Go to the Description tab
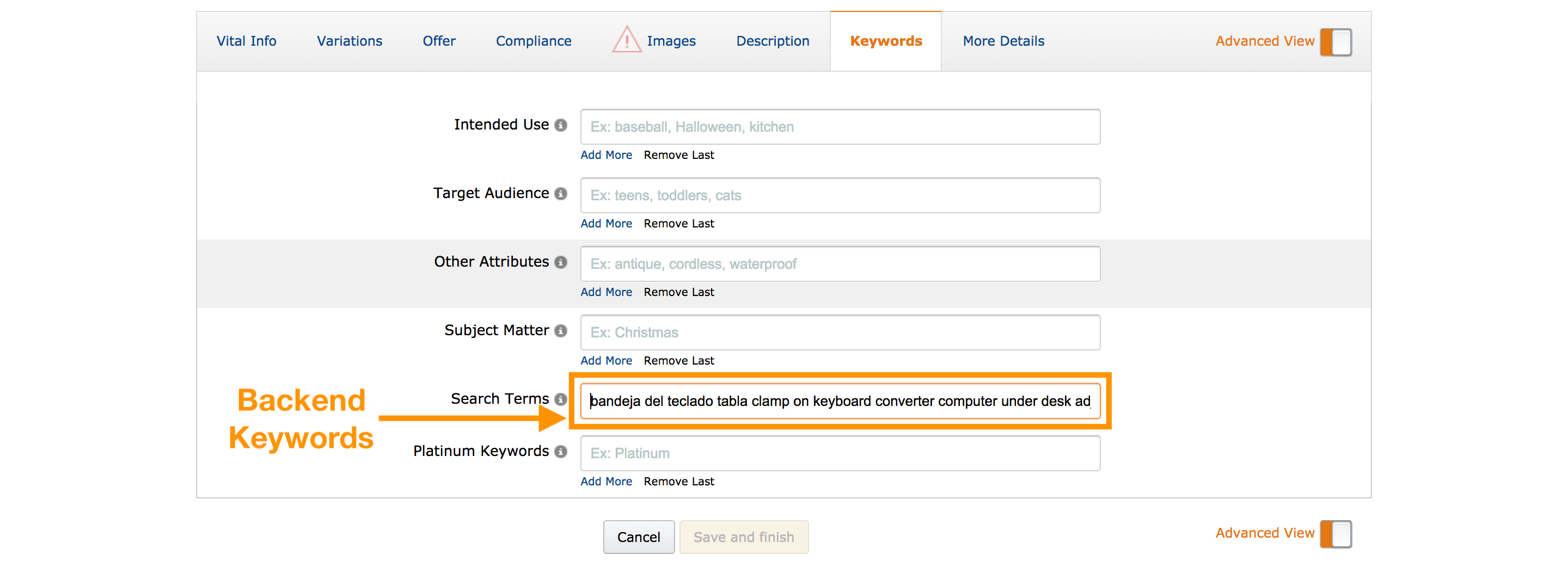This screenshot has height=567, width=1568. (x=772, y=41)
